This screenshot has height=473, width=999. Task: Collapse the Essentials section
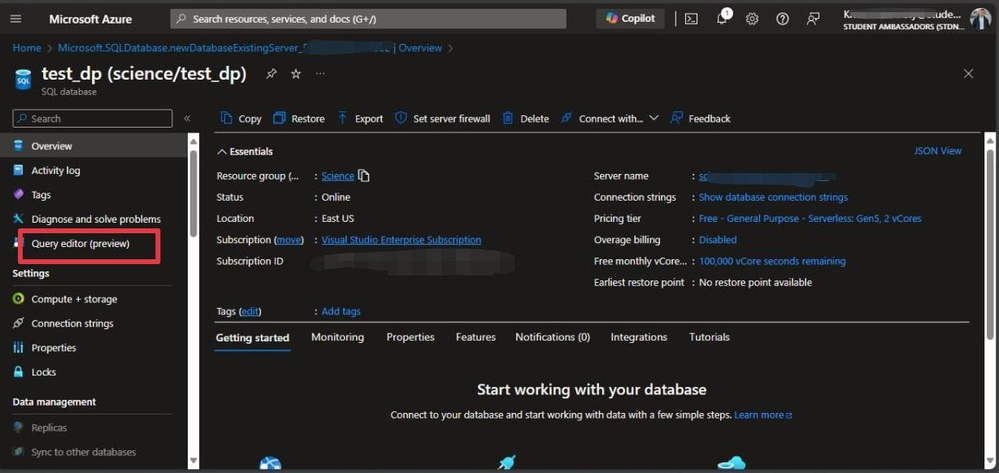pos(245,152)
